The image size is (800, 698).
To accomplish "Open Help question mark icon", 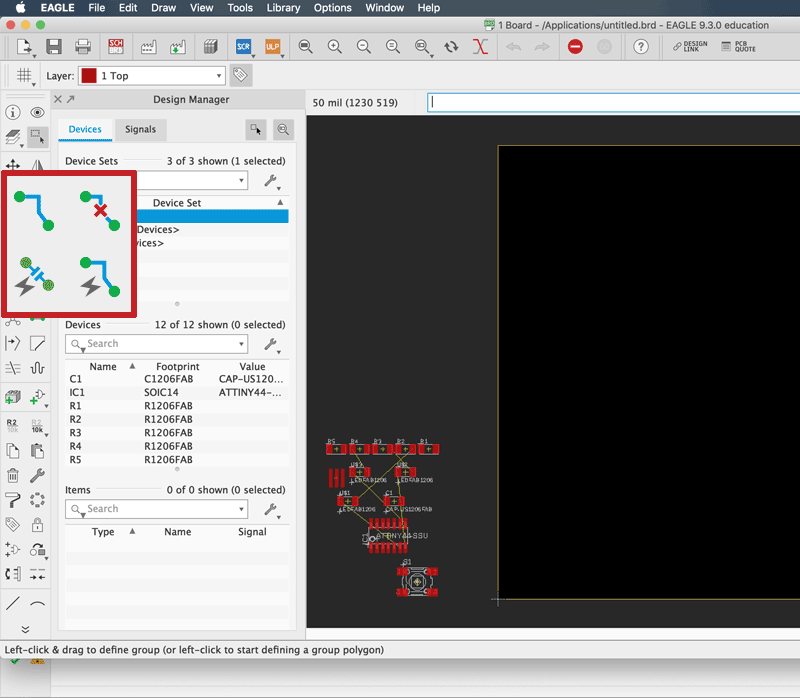I will 641,46.
